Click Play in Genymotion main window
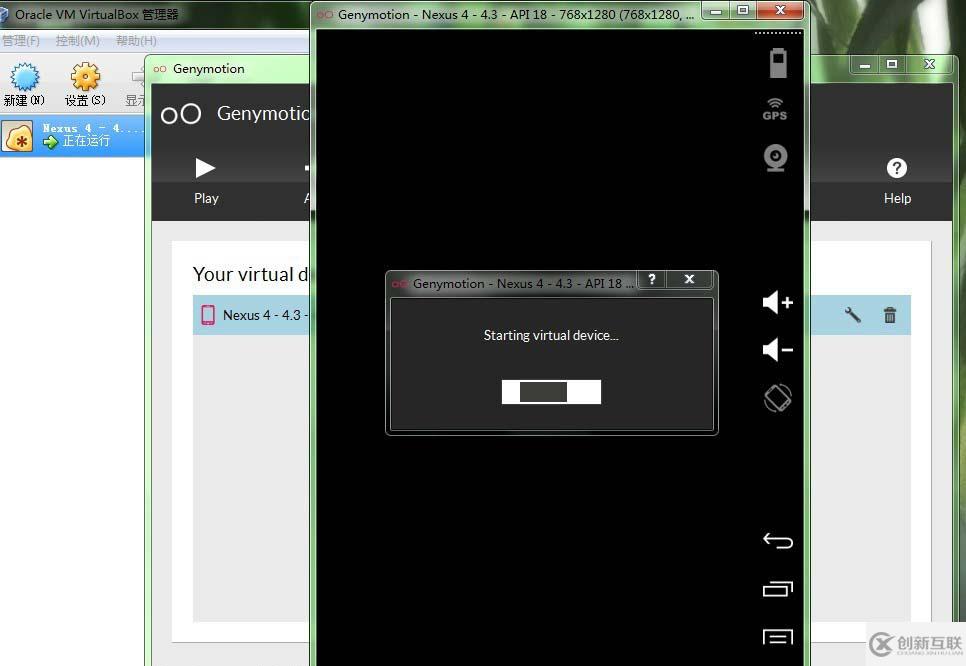Screen dimensions: 966x666 pos(206,181)
